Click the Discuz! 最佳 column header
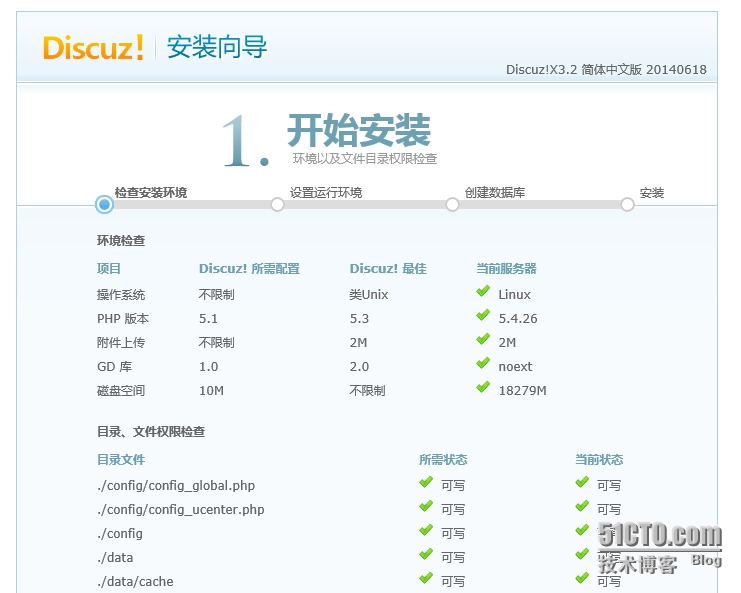Screen dimensions: 741x593 pos(388,268)
